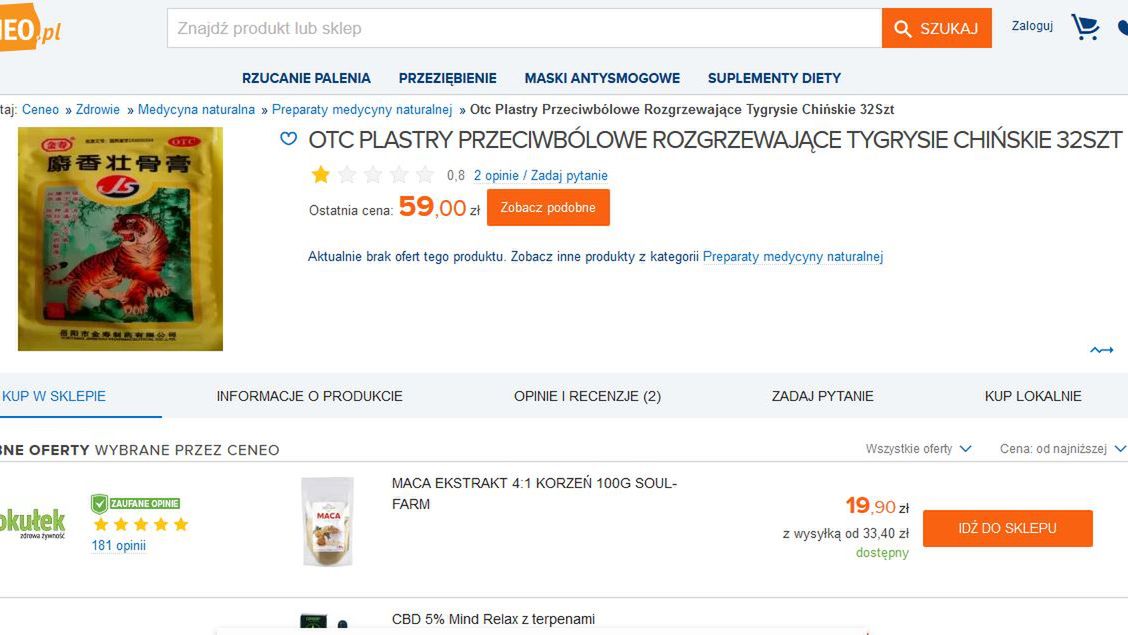Image resolution: width=1128 pixels, height=635 pixels.
Task: Open the Rzucanie palenia menu link
Action: pyautogui.click(x=306, y=78)
